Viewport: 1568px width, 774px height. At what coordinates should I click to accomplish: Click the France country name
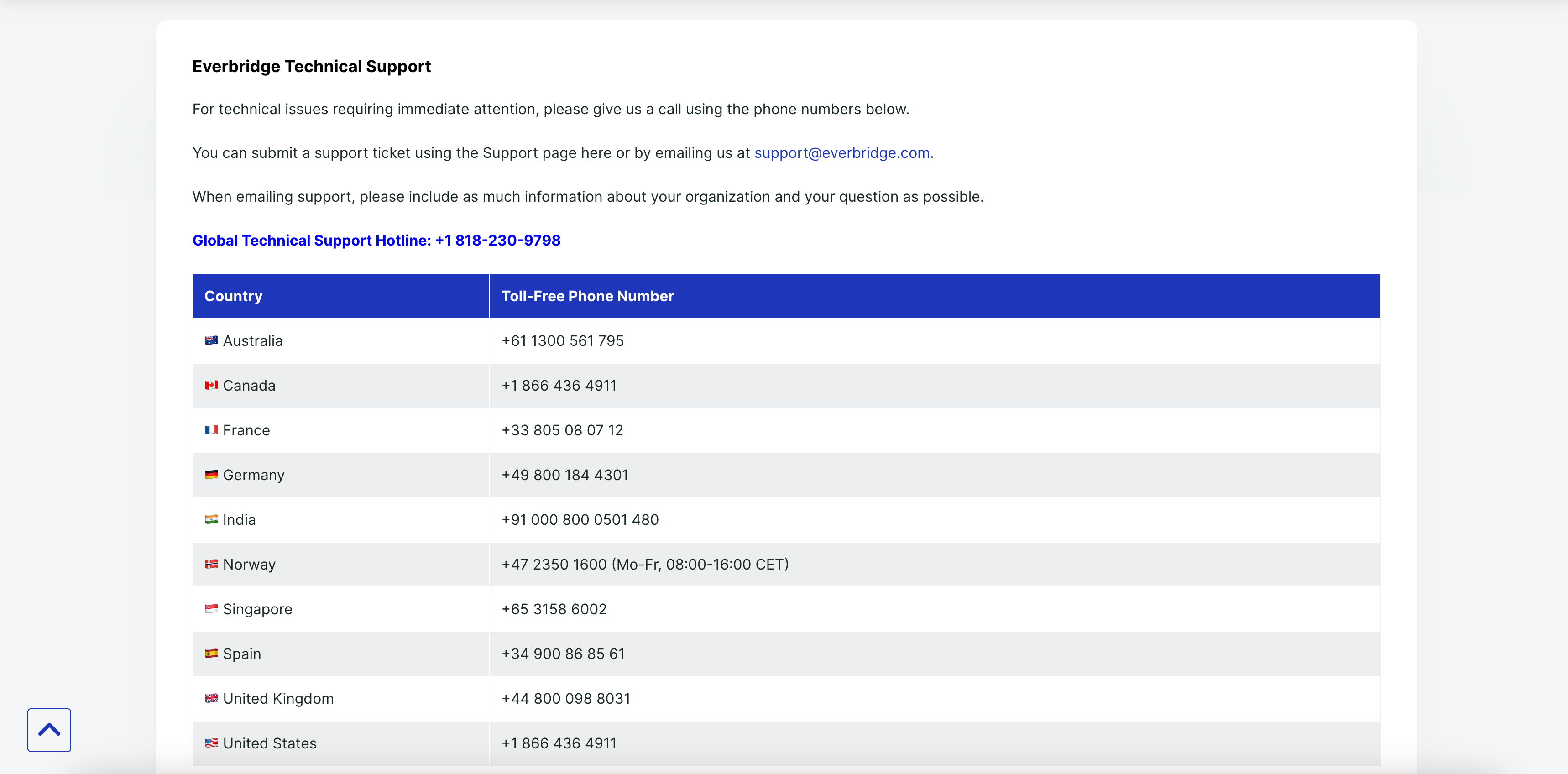[x=246, y=430]
